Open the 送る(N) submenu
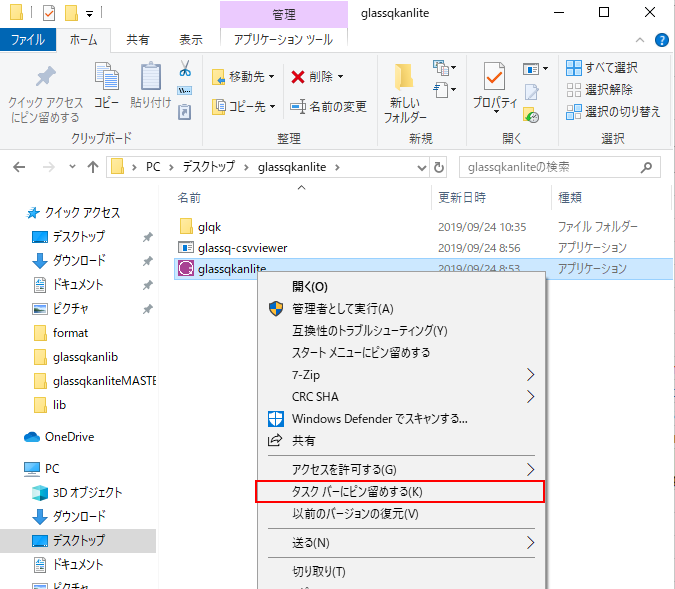Viewport: 675px width, 589px height. [x=402, y=543]
